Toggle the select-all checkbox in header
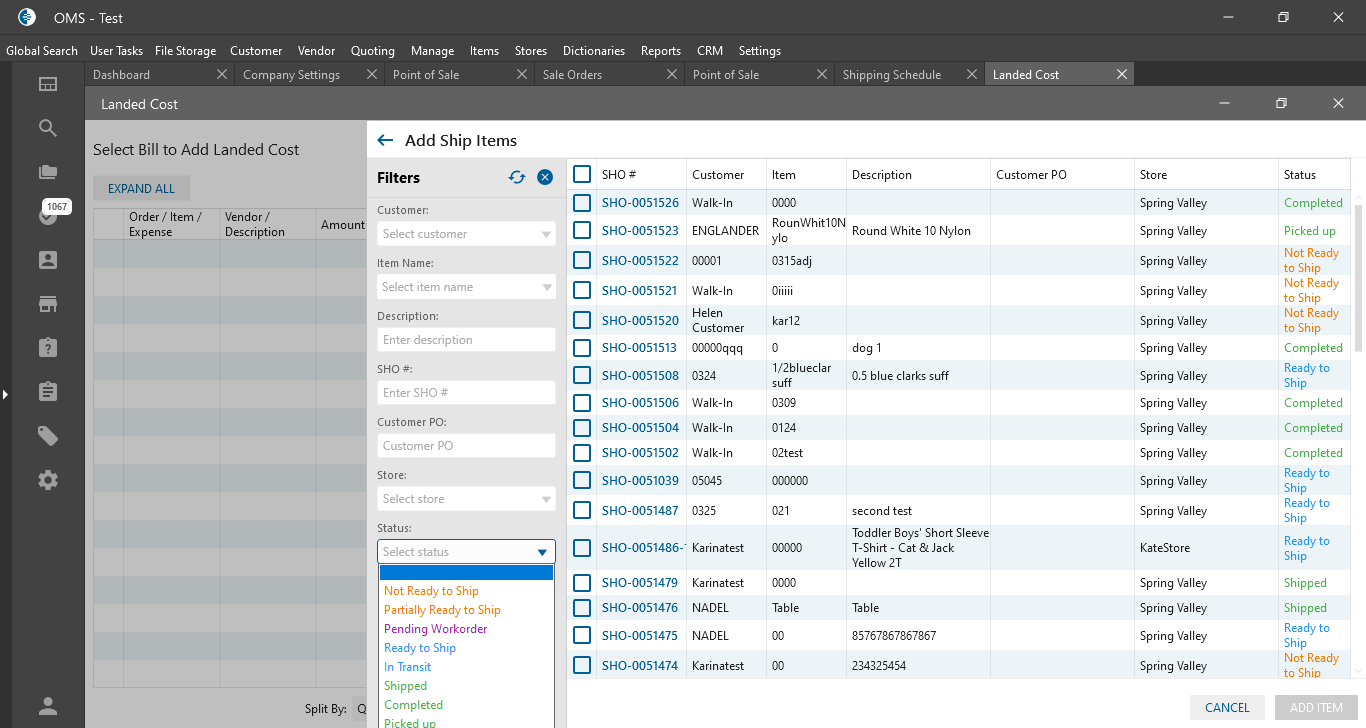This screenshot has height=728, width=1366. [582, 174]
